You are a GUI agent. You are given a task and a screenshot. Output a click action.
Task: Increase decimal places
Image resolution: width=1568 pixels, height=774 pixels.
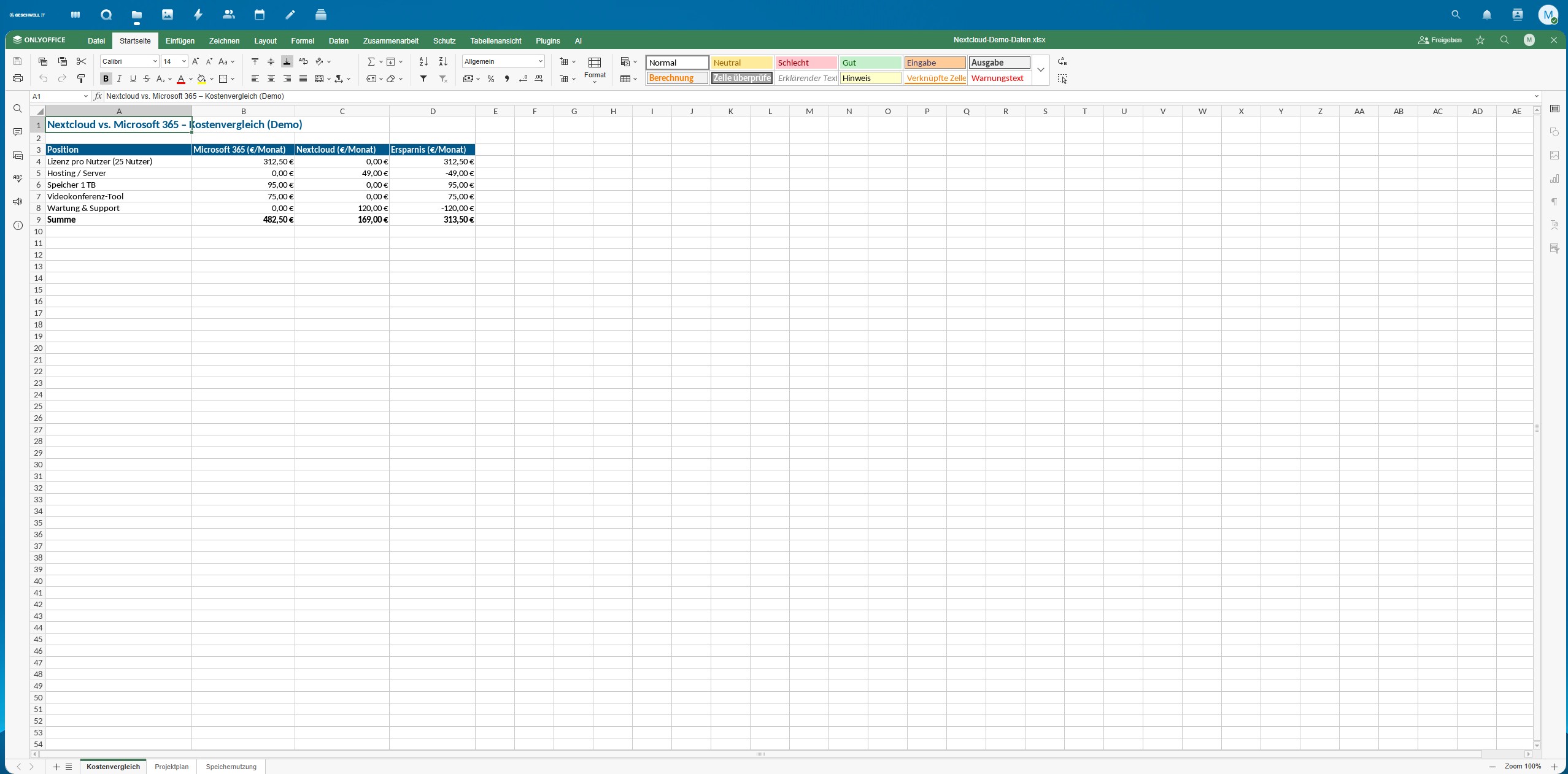[539, 79]
